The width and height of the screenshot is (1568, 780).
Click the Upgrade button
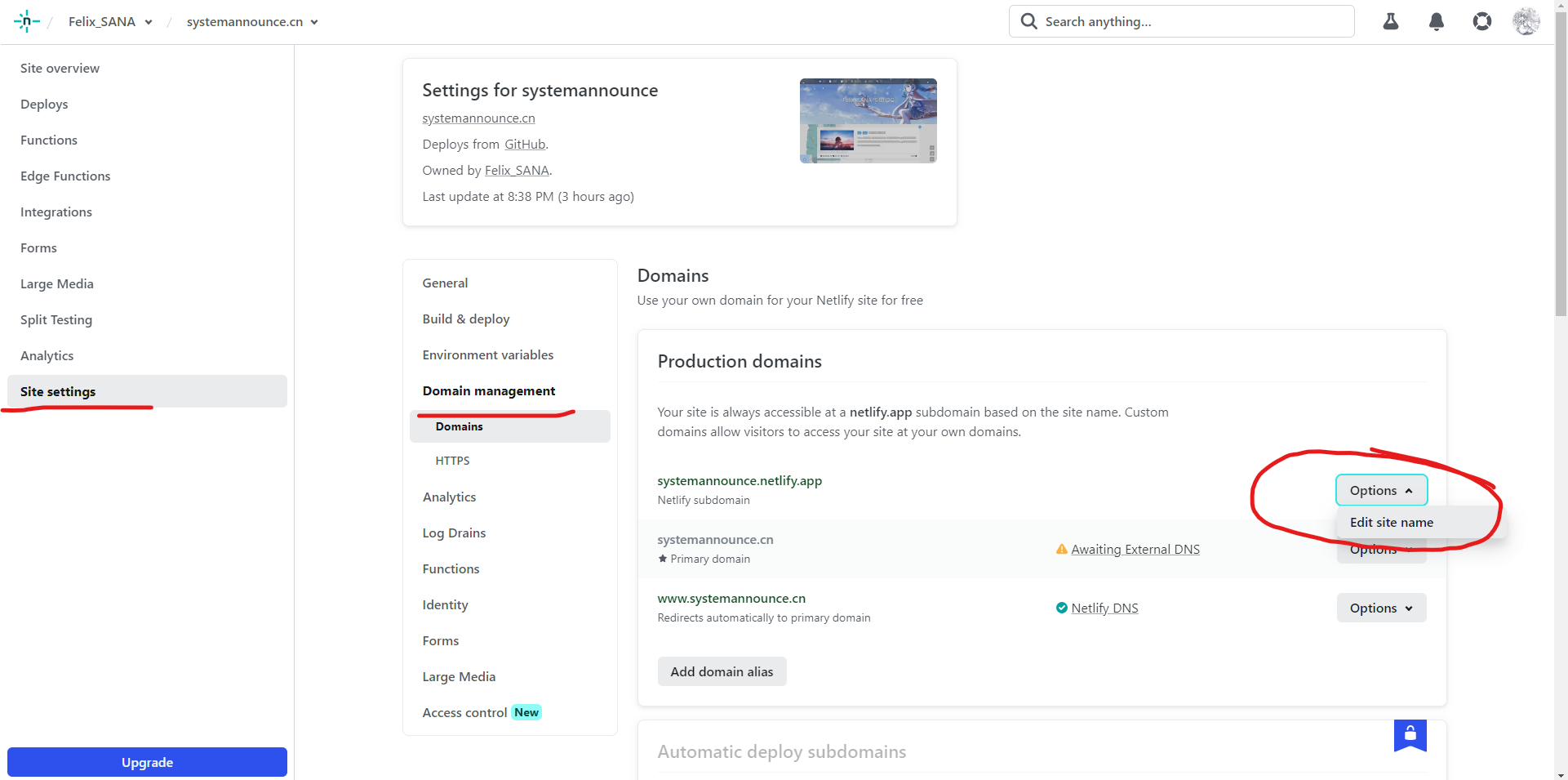(x=147, y=762)
